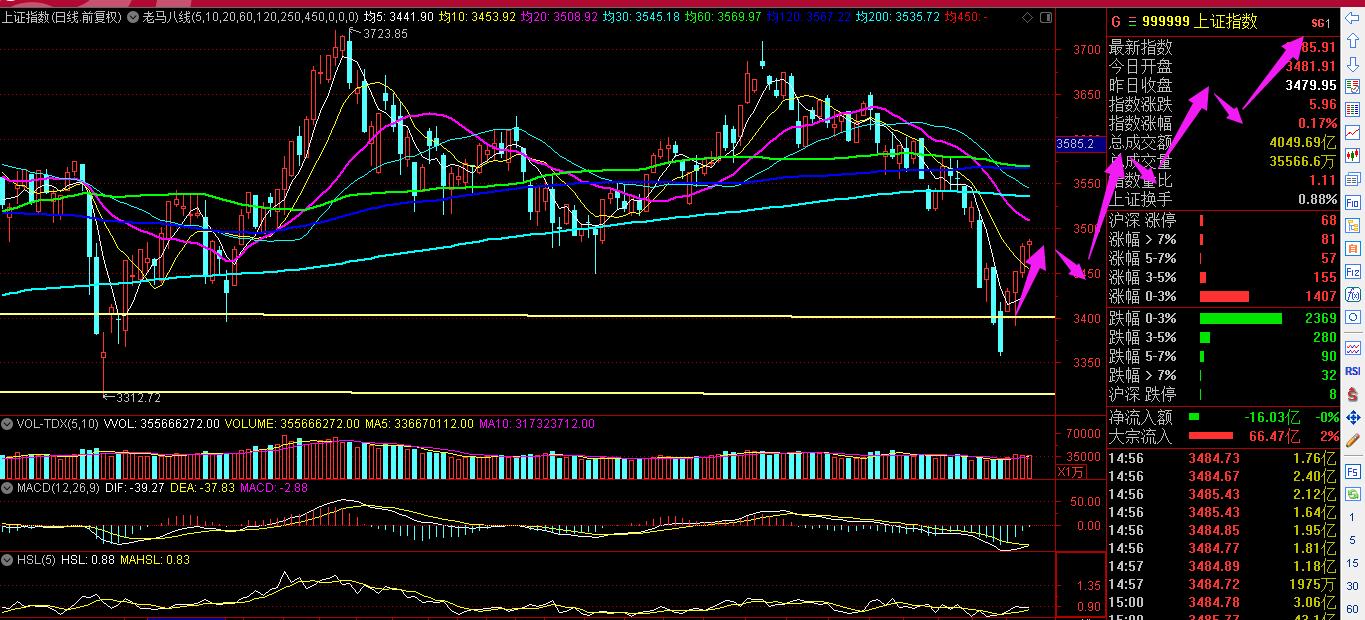Viewport: 1365px width, 620px height.
Task: Open the f(x) formula manager icon
Action: [x=1353, y=294]
